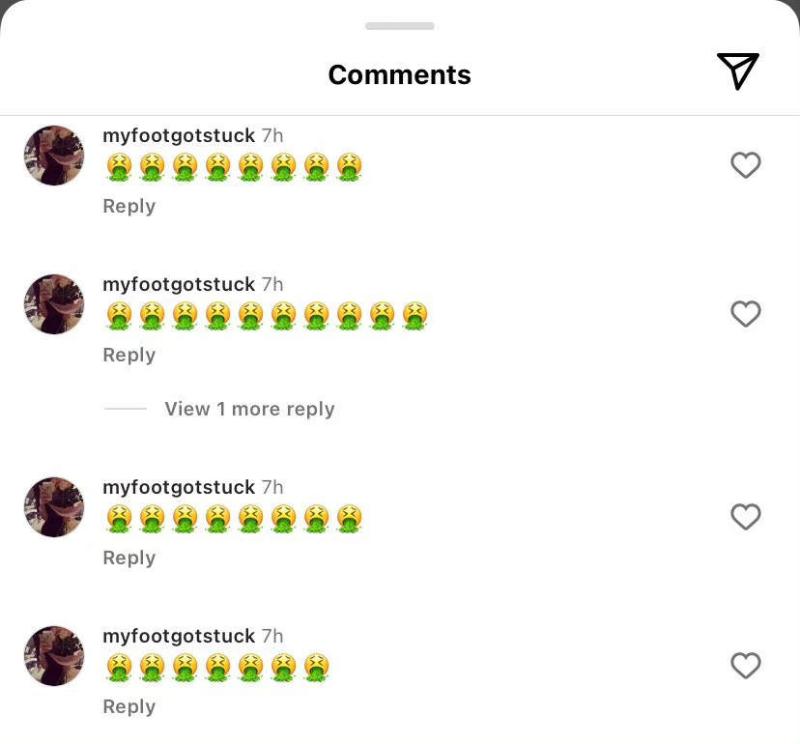Open fourth commenter's profile picture
Viewport: 800px width, 744px height.
(x=54, y=656)
